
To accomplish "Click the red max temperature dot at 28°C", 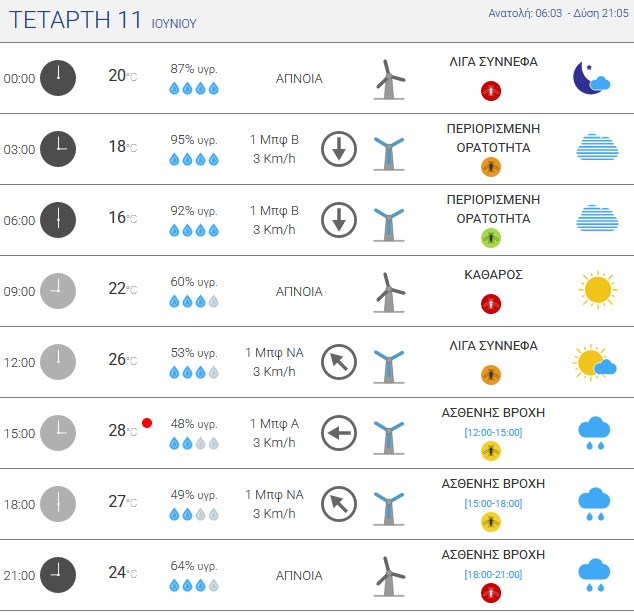I will click(x=147, y=423).
